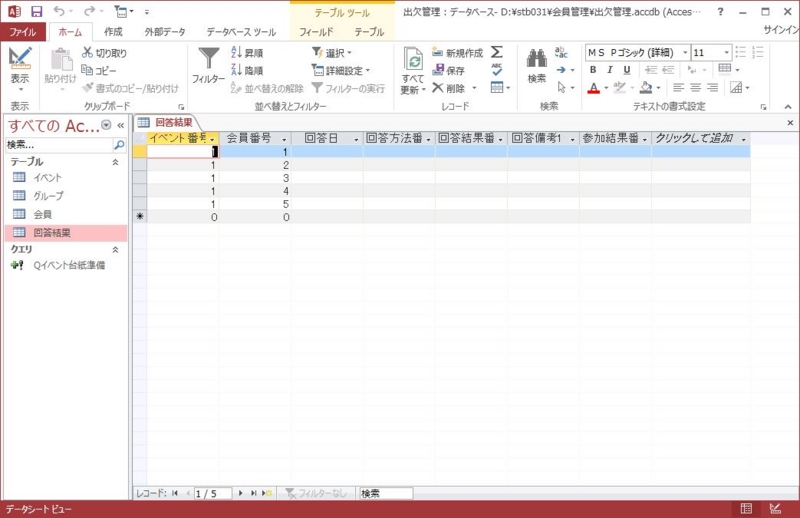The height and width of the screenshot is (518, 800).
Task: Click the コピー copy command
Action: 99,70
